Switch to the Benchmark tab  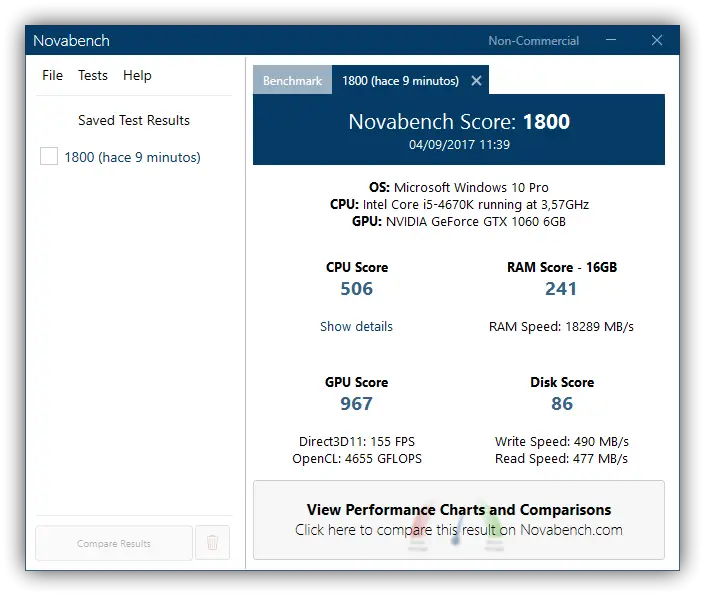[x=292, y=80]
